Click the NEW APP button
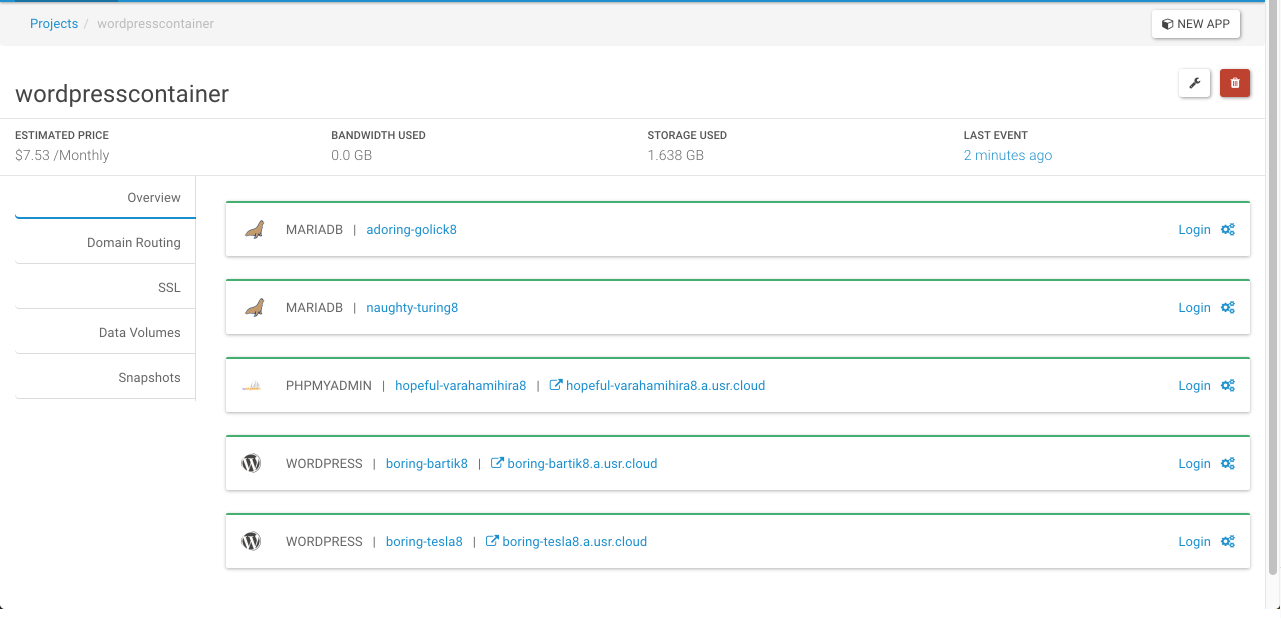Viewport: 1281px width, 618px height. (x=1196, y=24)
